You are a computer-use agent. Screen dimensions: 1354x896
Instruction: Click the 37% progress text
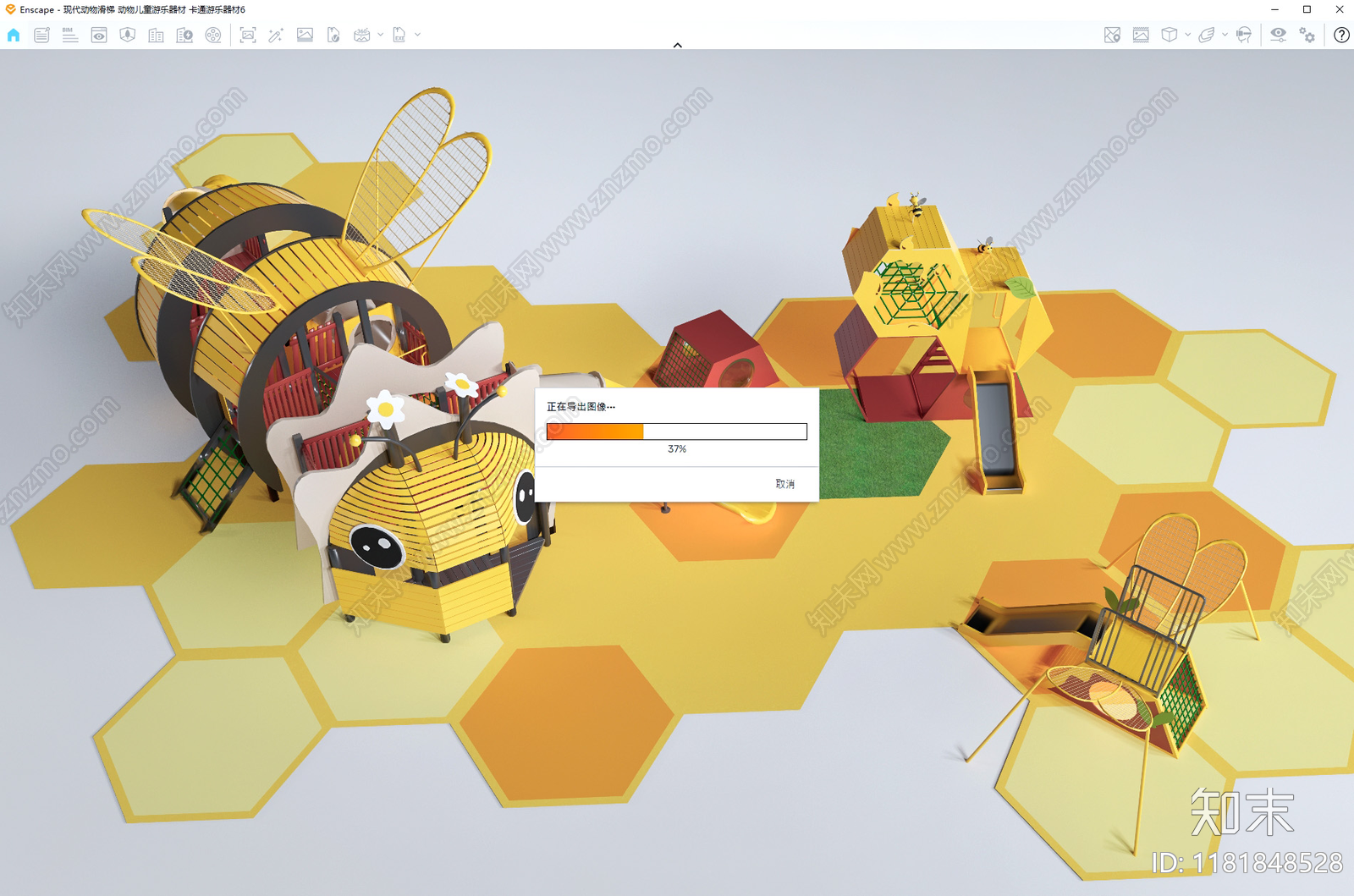click(x=677, y=449)
